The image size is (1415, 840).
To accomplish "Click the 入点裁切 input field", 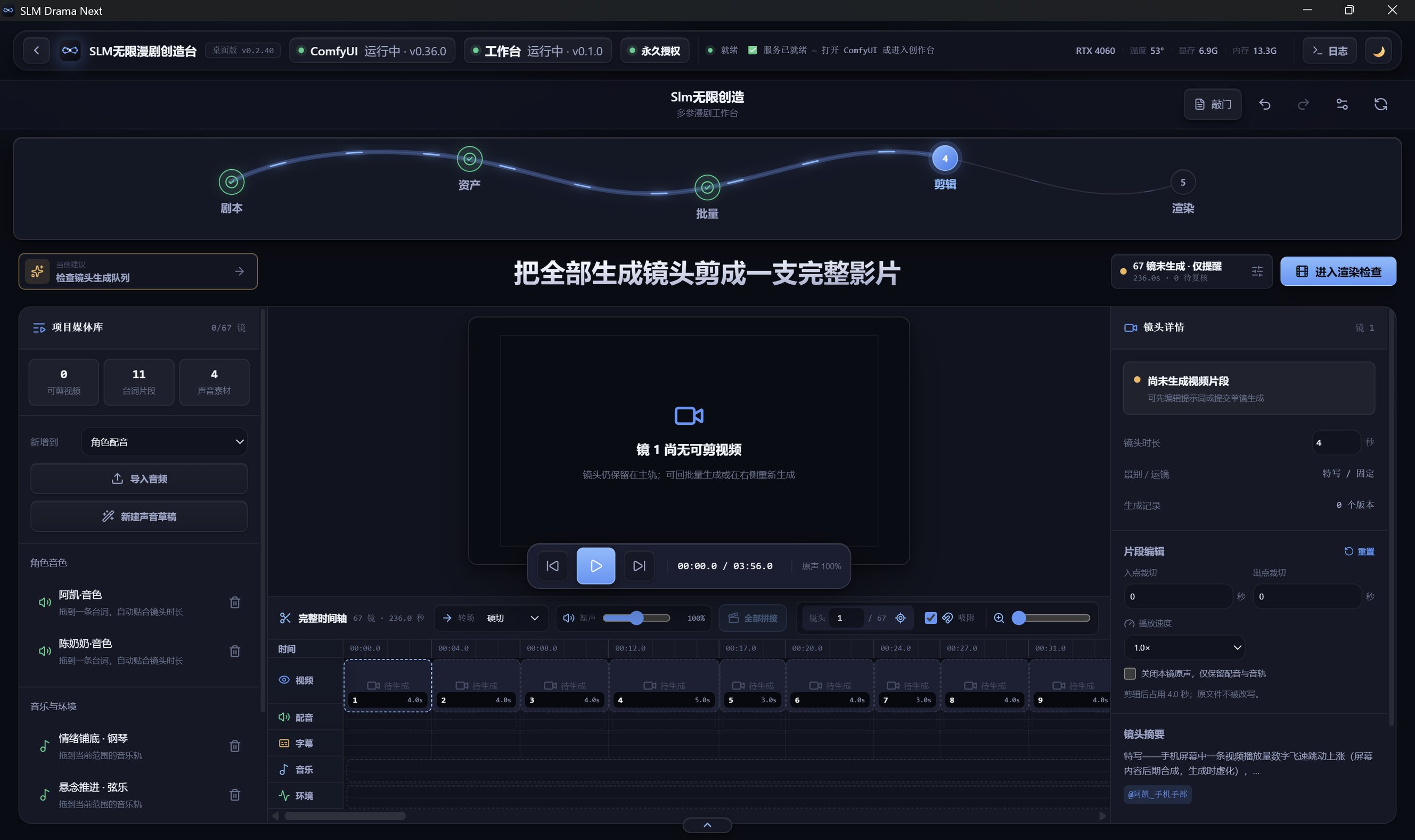I will (x=1178, y=596).
